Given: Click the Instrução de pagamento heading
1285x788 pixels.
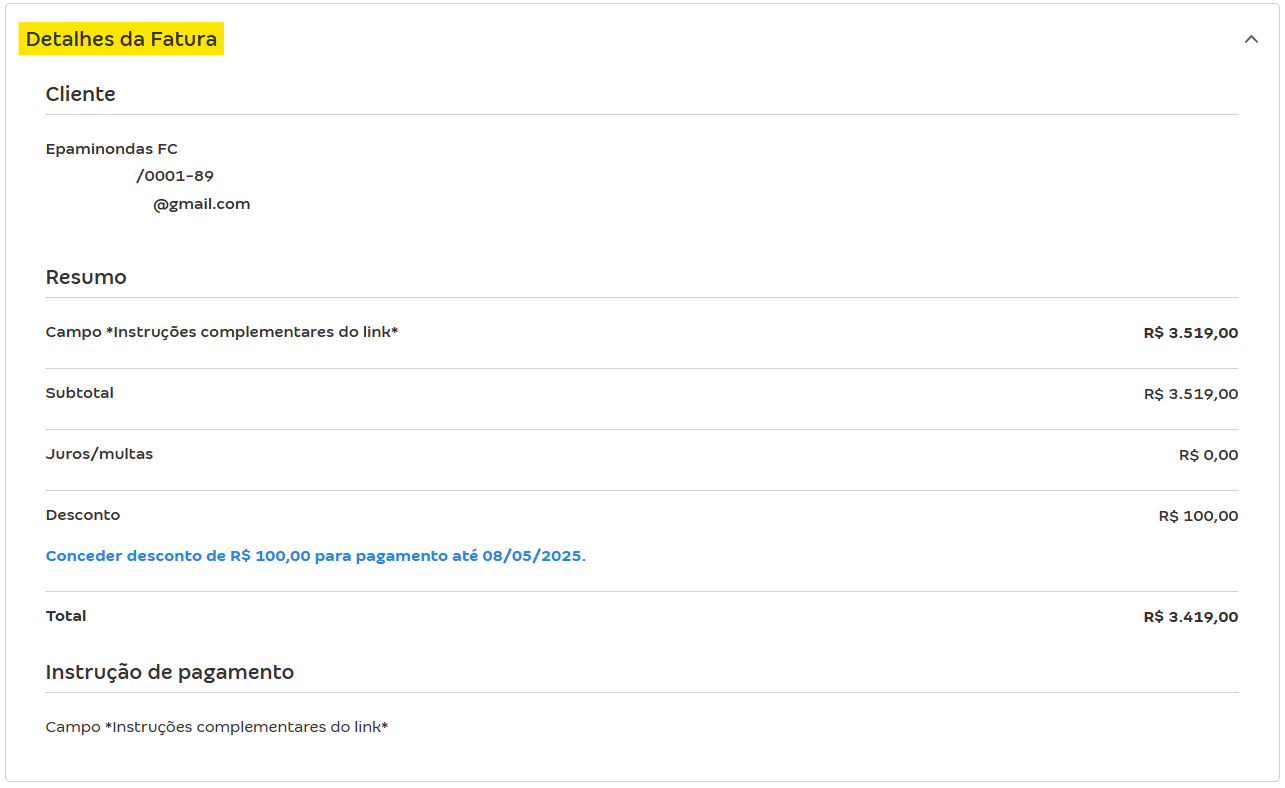Looking at the screenshot, I should click(x=170, y=672).
